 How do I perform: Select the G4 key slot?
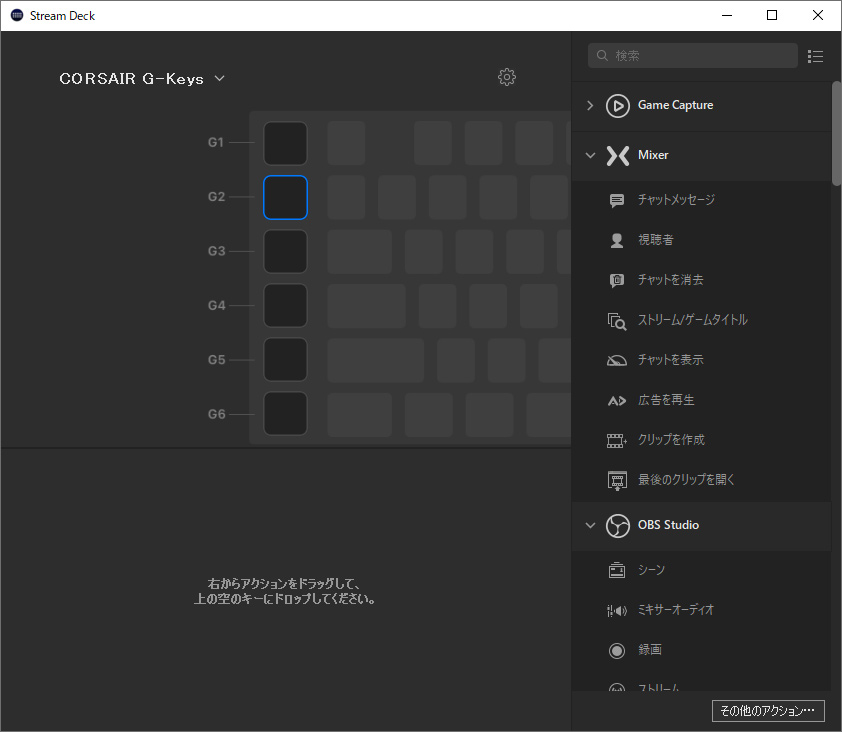285,306
